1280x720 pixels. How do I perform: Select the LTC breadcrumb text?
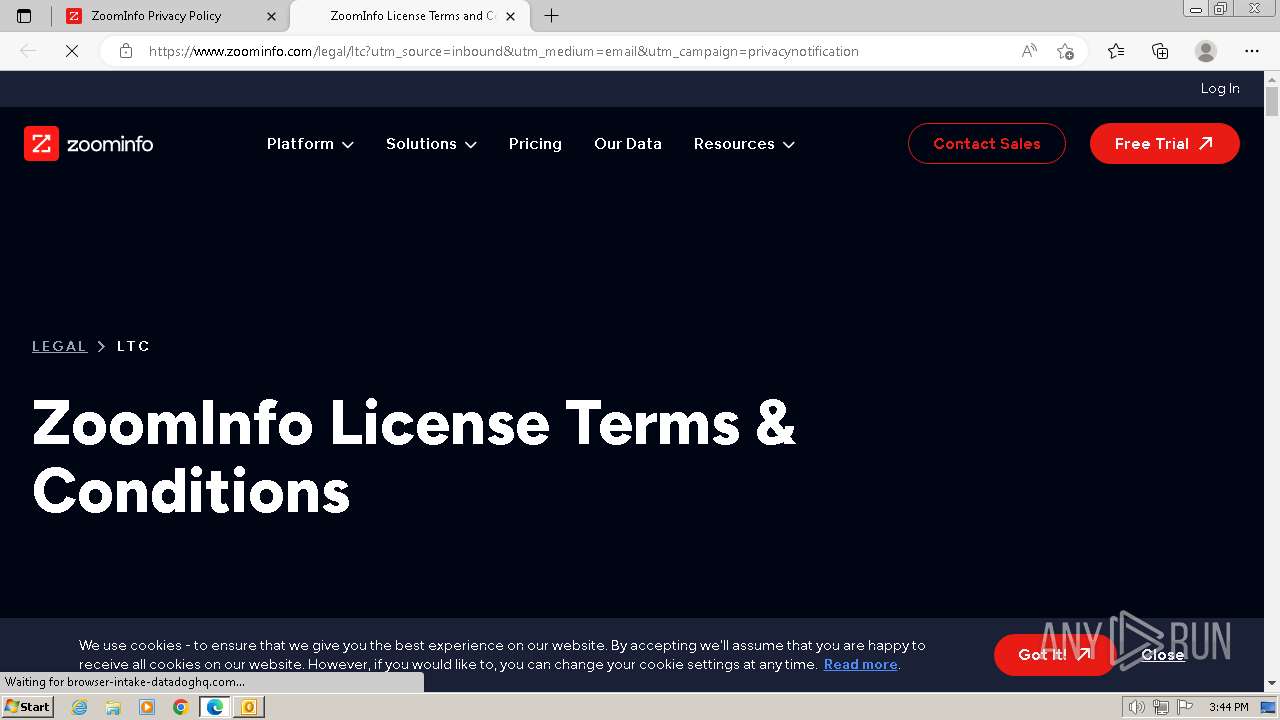pos(133,346)
